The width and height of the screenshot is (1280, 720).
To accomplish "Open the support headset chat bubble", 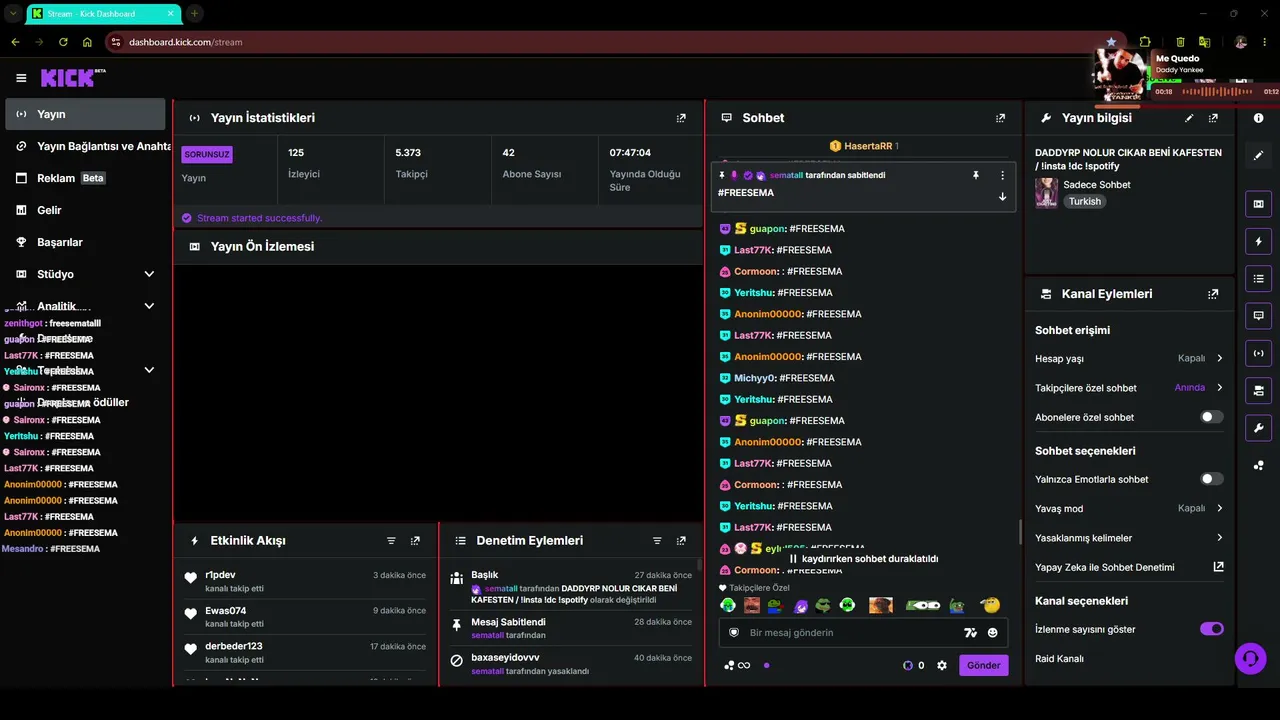I will 1250,658.
